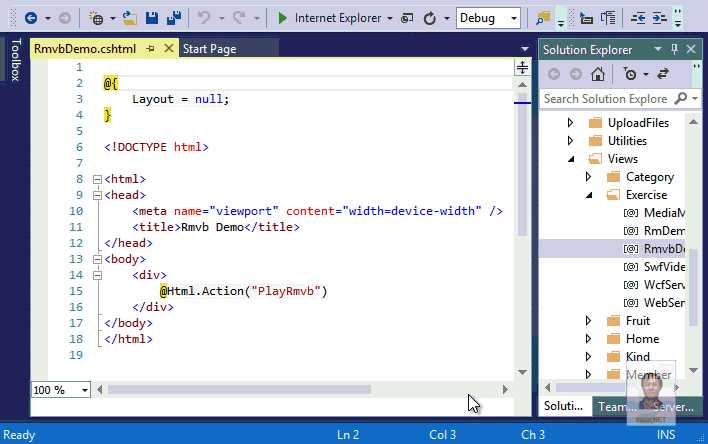
Task: Select the RmvbDemo.cshtml editor tab
Action: tap(85, 49)
